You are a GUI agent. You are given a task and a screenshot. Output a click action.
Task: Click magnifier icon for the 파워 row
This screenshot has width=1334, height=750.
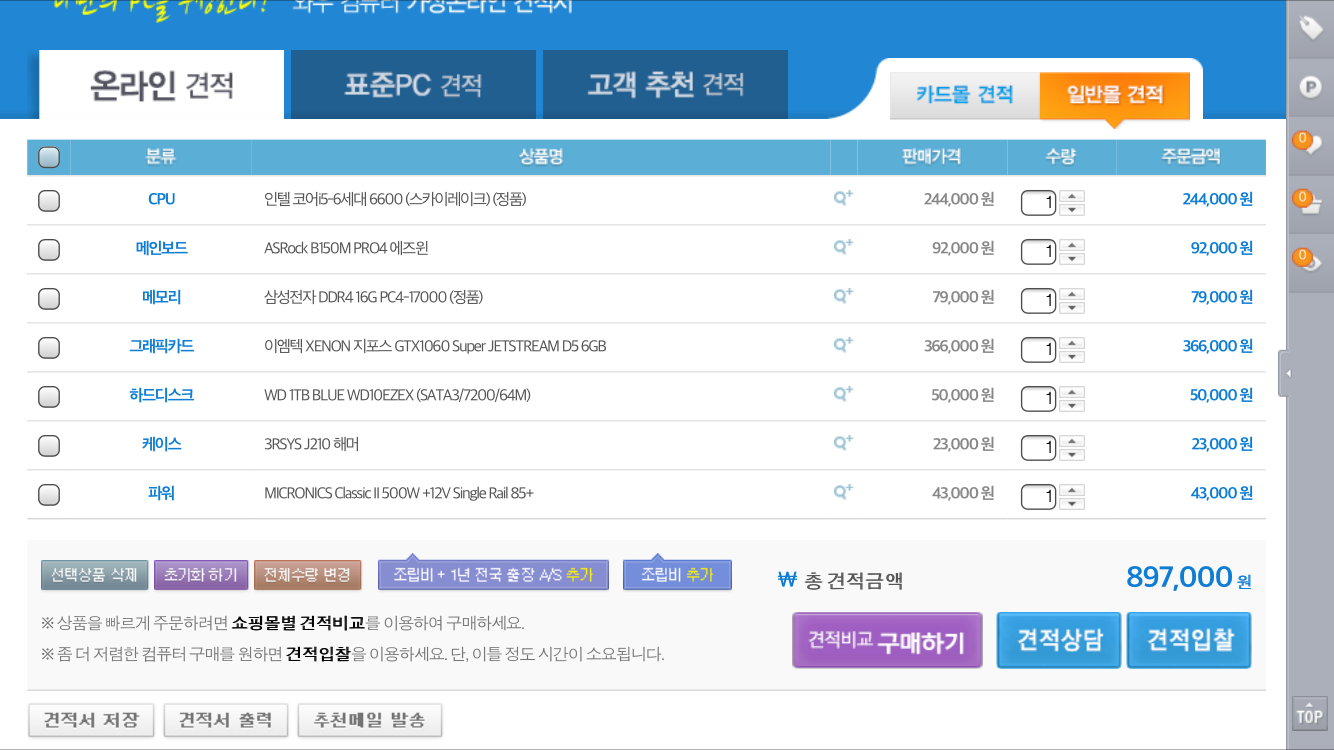point(843,492)
